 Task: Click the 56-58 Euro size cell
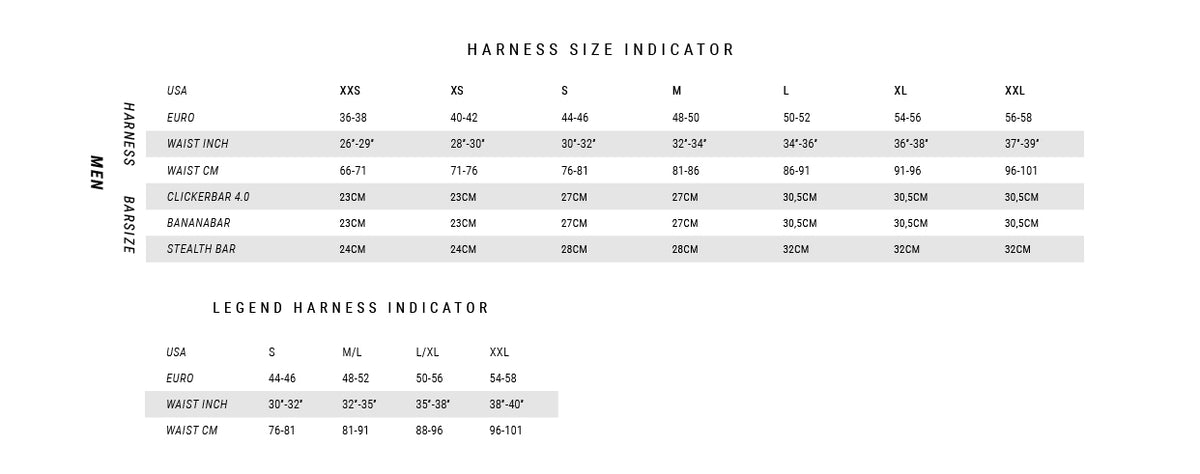click(1018, 118)
